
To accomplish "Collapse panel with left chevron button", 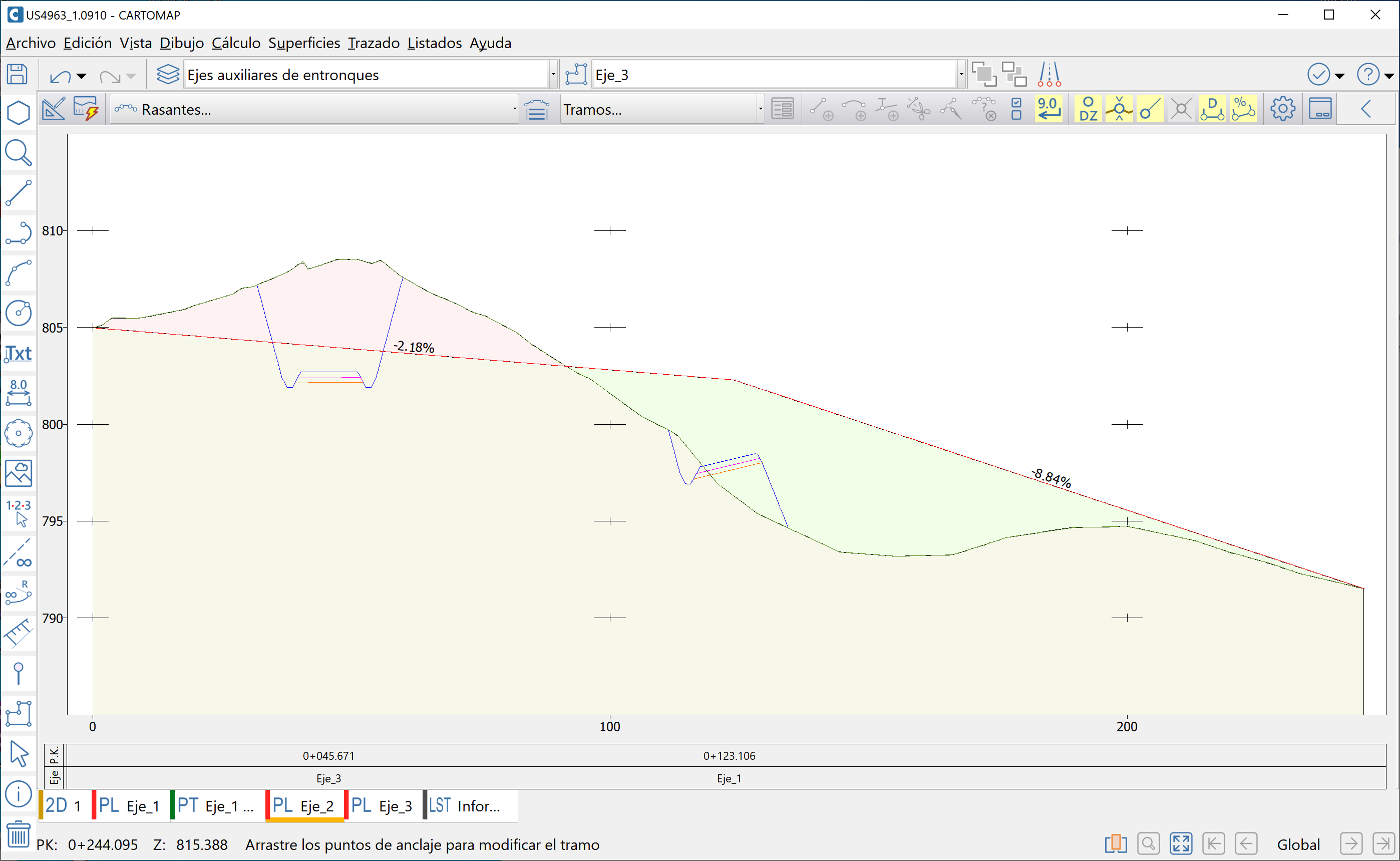I will point(1366,109).
